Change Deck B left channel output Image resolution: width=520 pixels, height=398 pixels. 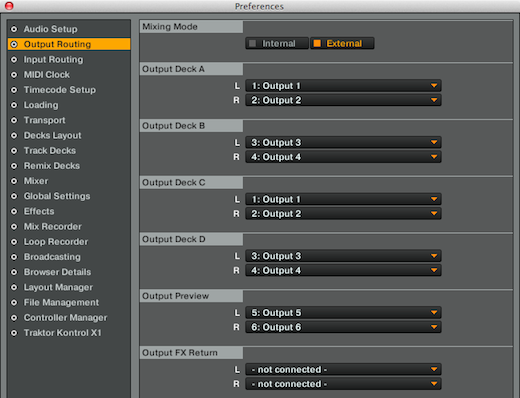(343, 142)
